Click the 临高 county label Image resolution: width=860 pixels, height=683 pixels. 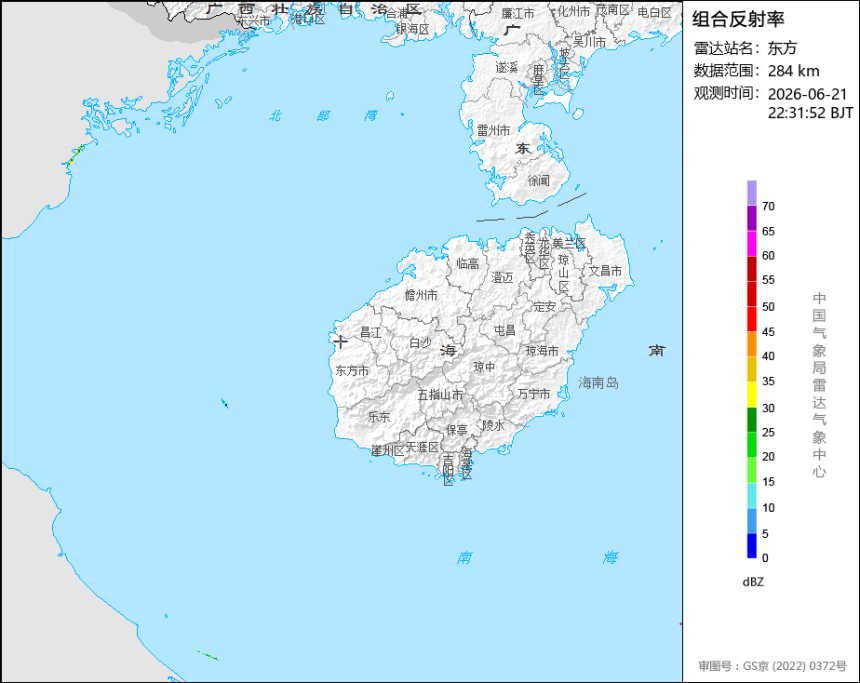tap(467, 264)
